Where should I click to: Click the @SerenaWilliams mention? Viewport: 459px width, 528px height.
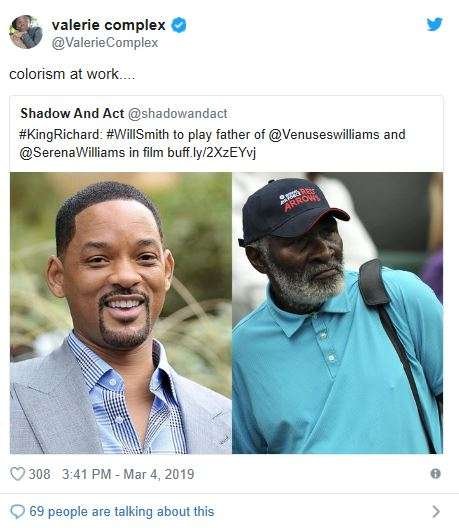[72, 153]
